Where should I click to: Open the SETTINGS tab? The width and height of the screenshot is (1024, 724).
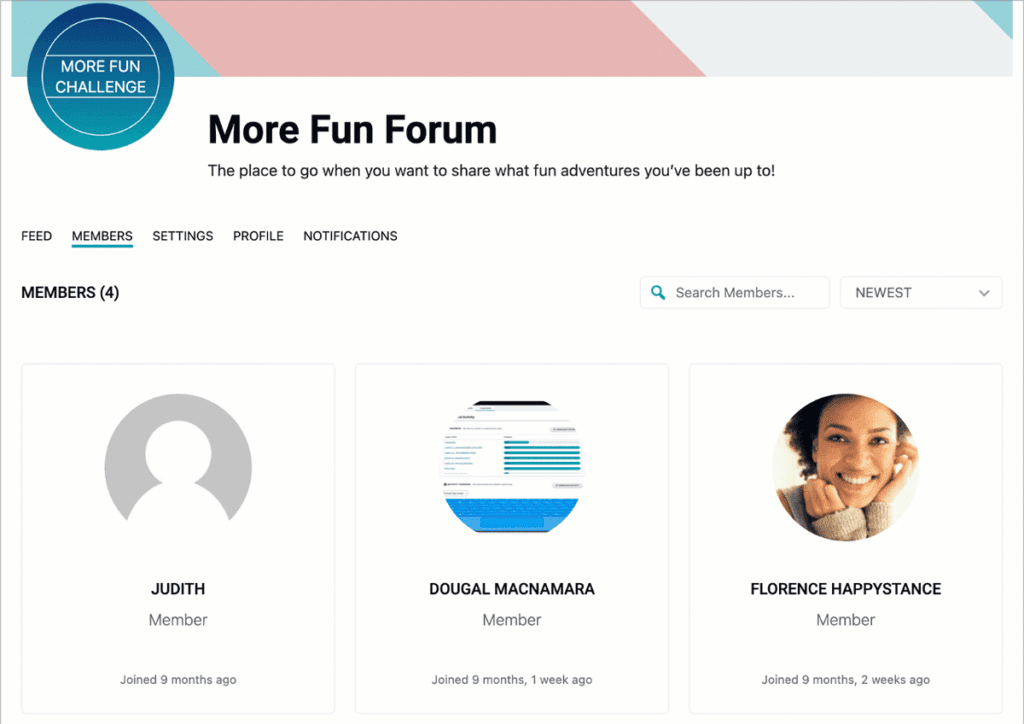(x=183, y=236)
